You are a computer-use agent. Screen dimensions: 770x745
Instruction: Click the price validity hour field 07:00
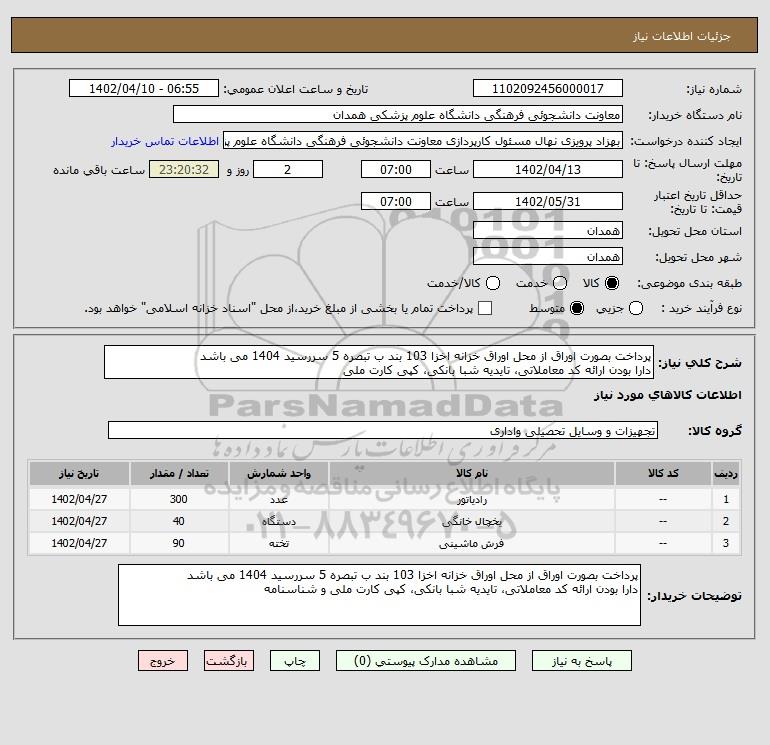tap(396, 201)
